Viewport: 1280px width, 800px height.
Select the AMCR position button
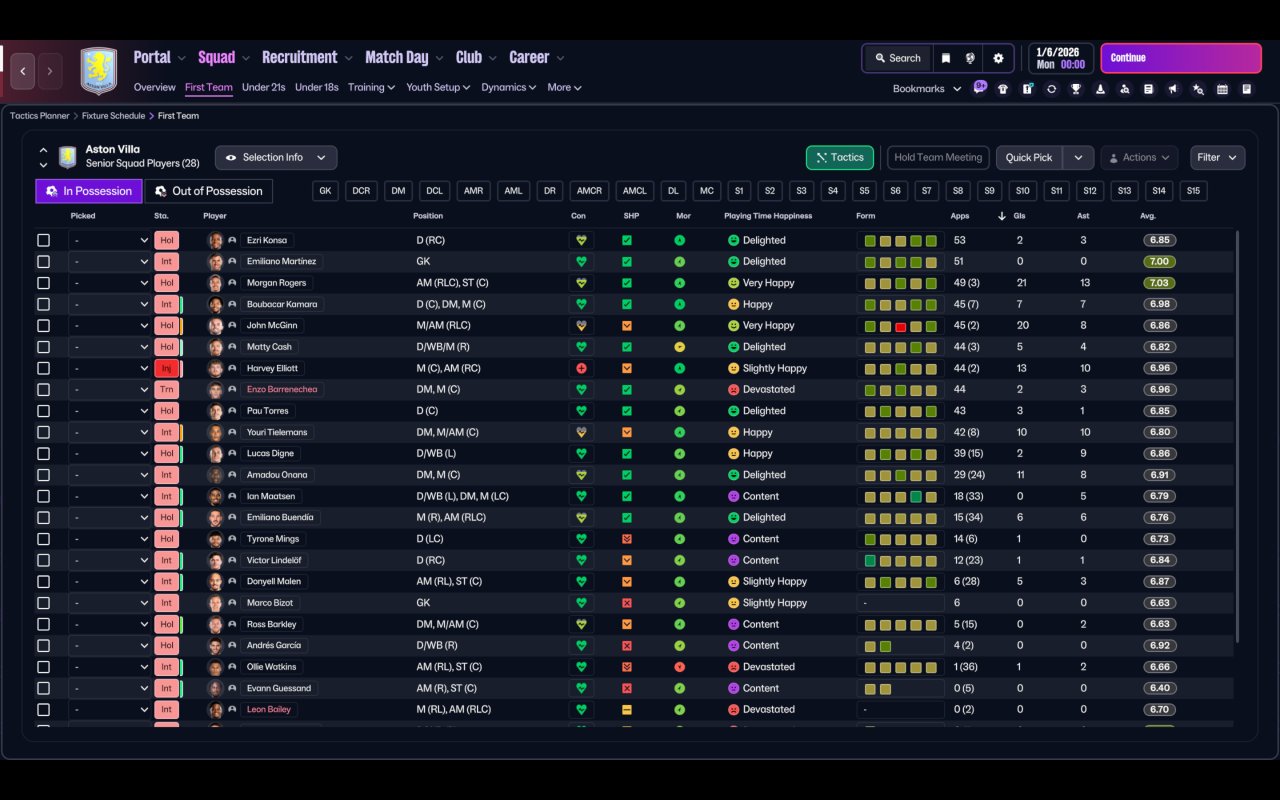[x=590, y=191]
